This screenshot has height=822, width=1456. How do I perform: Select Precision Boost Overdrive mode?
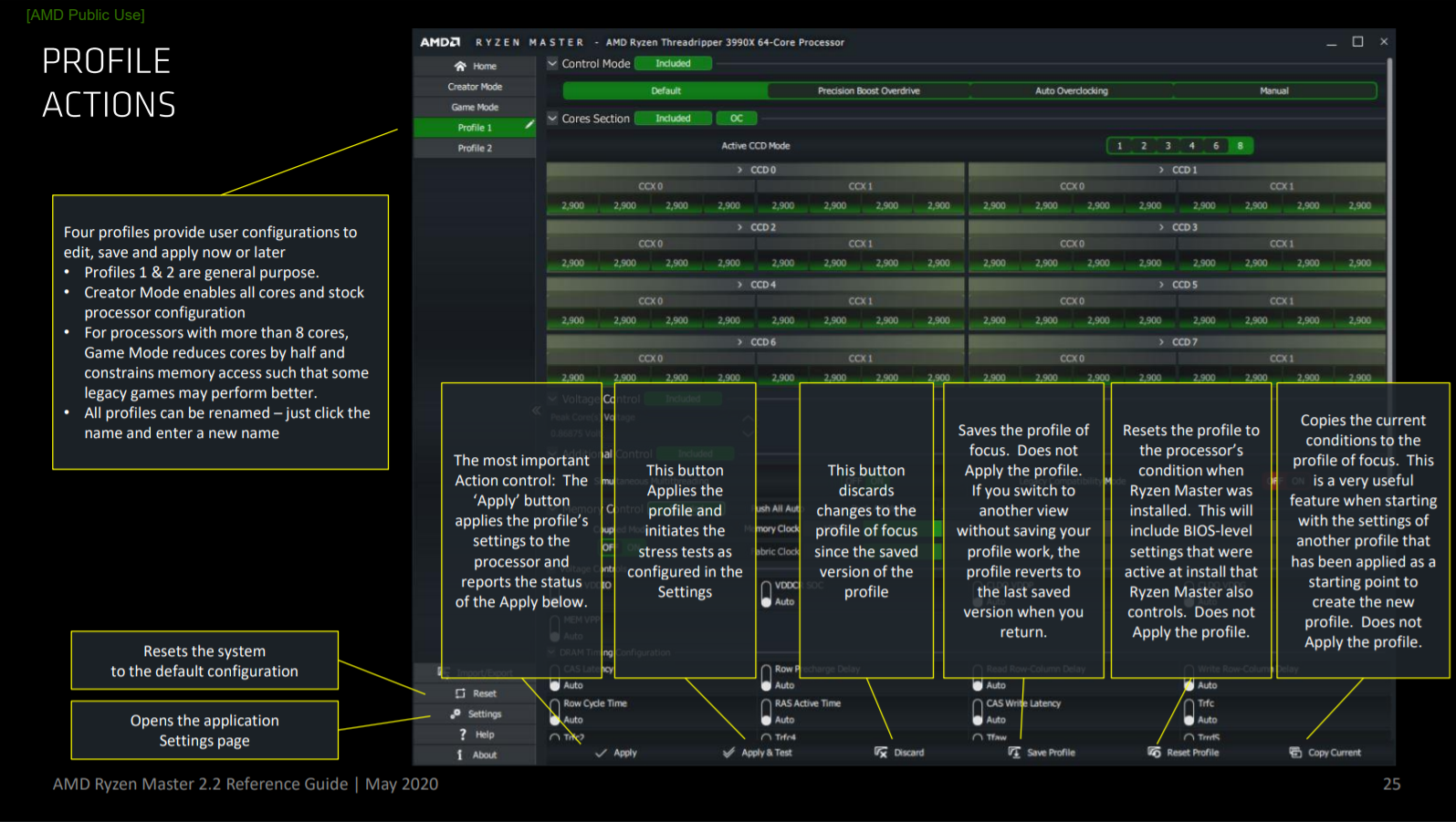[868, 91]
